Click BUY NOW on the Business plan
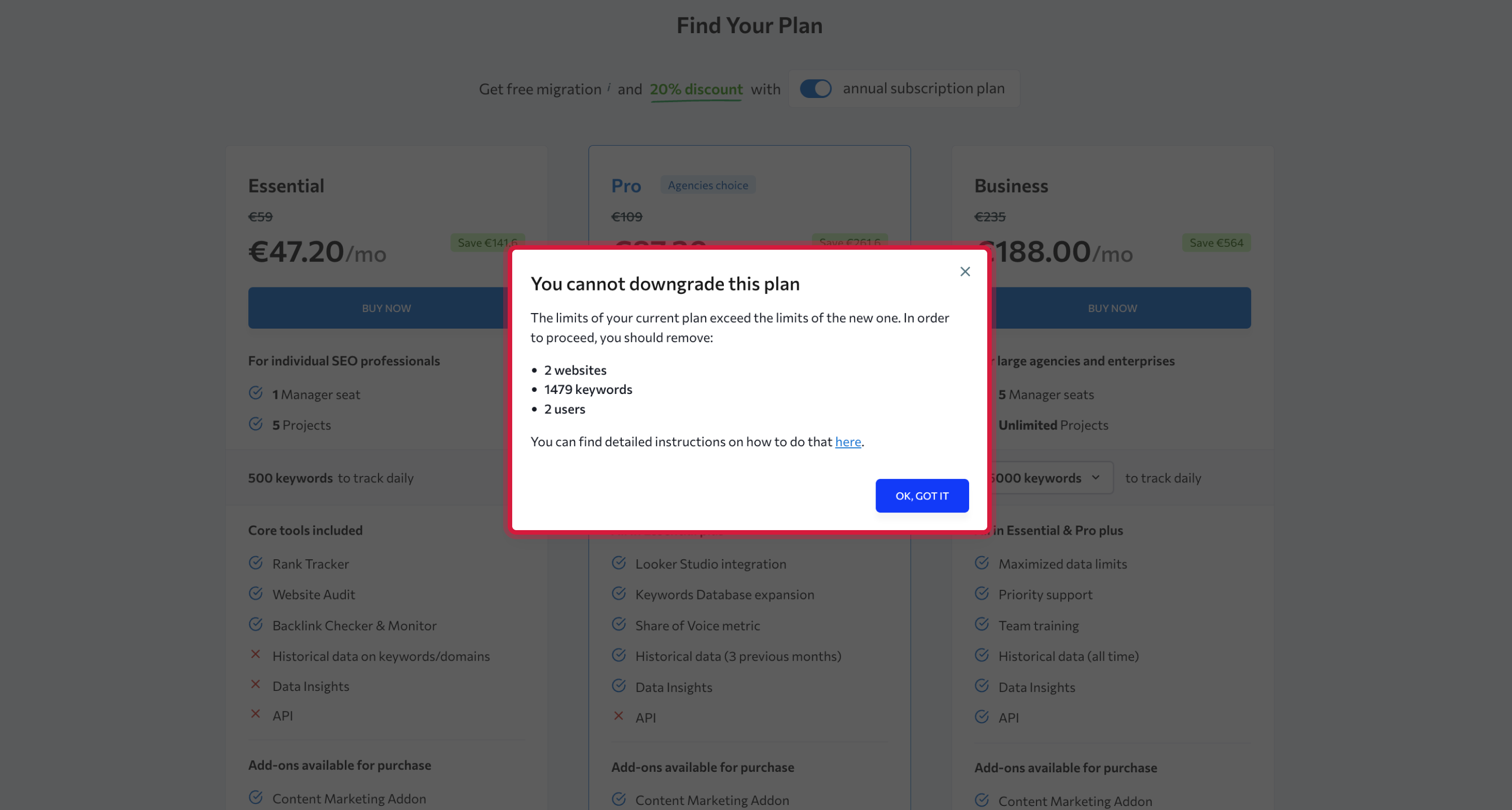Image resolution: width=1512 pixels, height=810 pixels. point(1112,308)
